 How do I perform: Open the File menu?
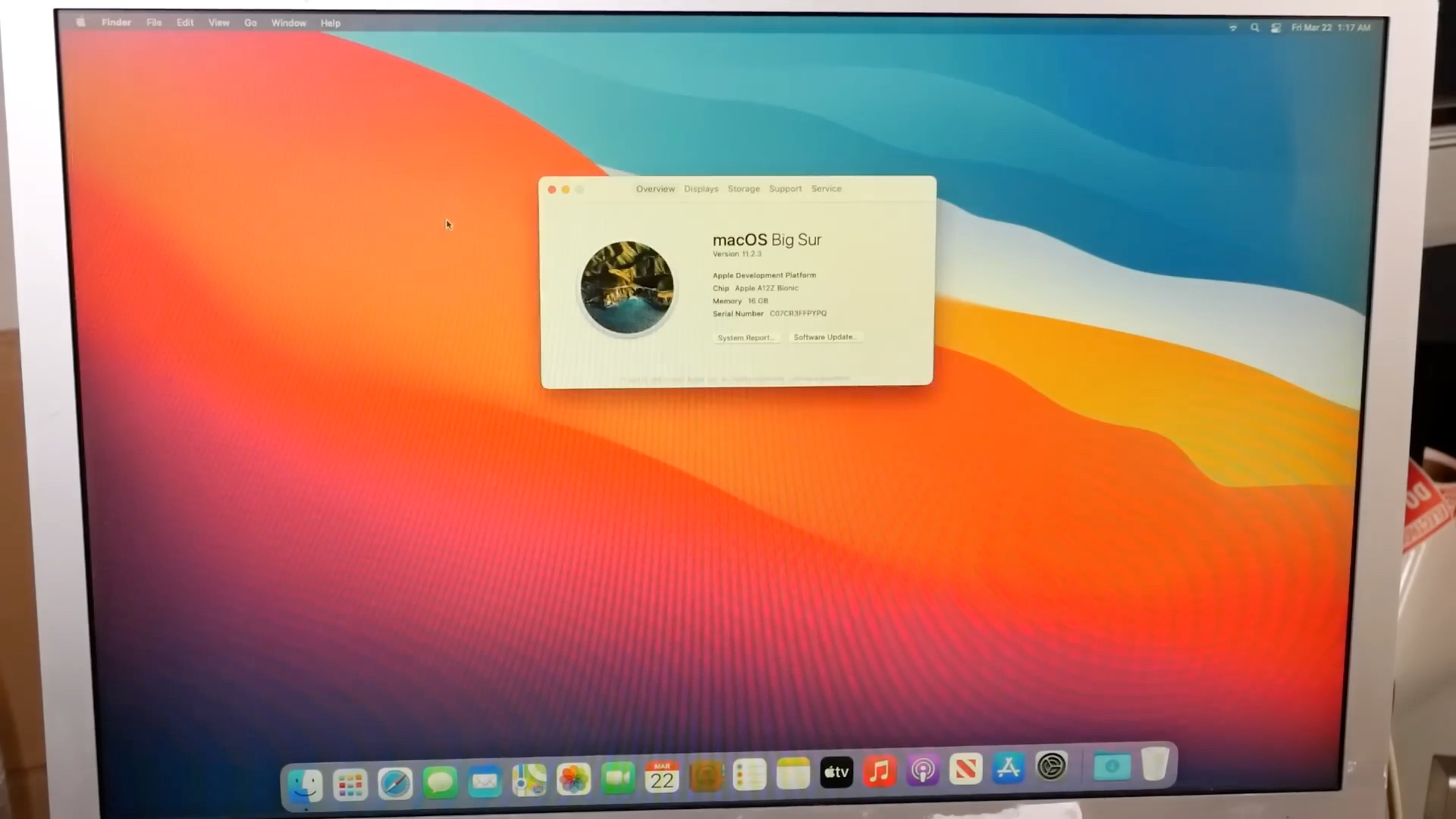[154, 23]
